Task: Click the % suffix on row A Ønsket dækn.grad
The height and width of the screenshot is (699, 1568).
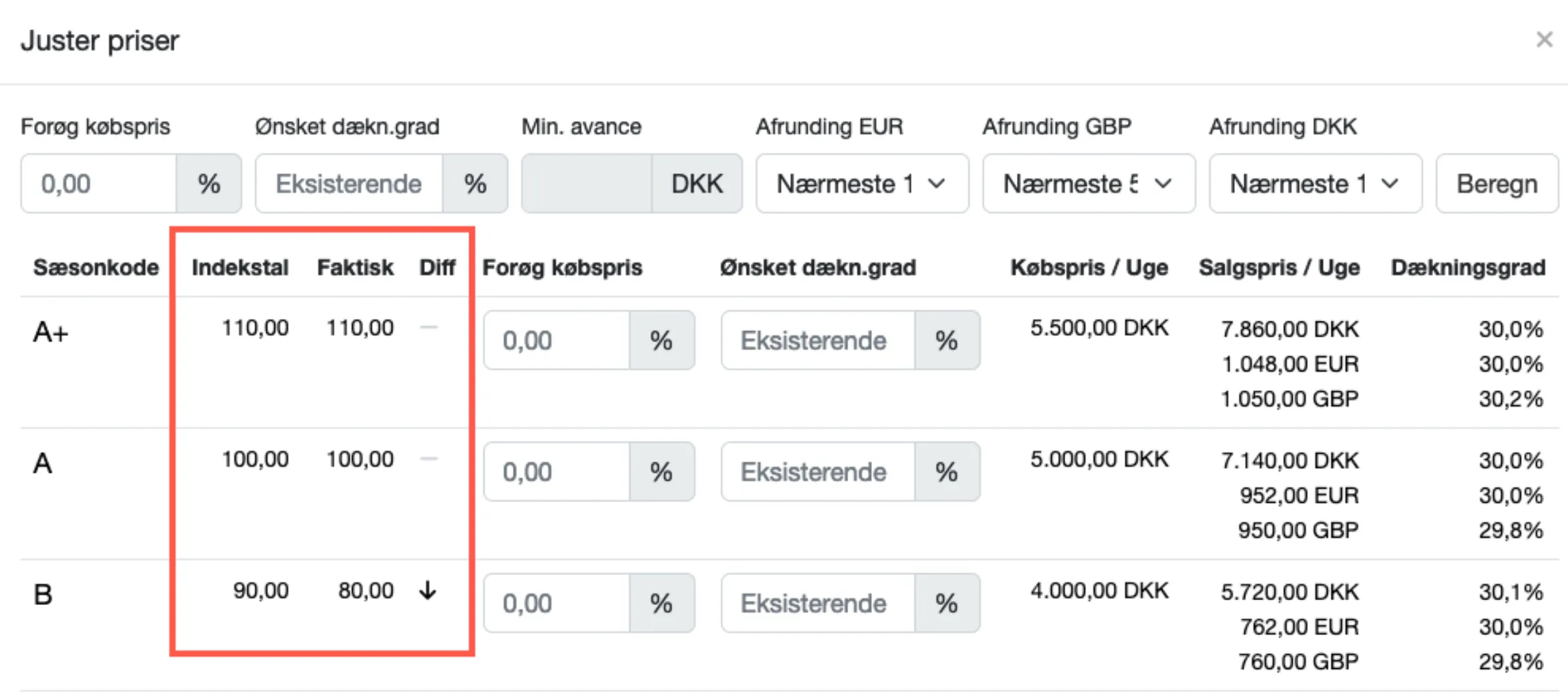Action: click(x=946, y=471)
